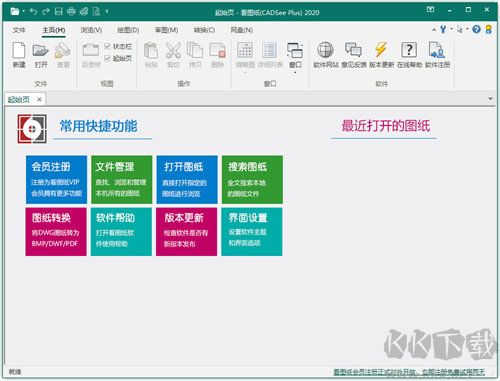The width and height of the screenshot is (500, 381).
Task: Click the 意见反馈 (Feedback) chat icon
Action: (353, 50)
